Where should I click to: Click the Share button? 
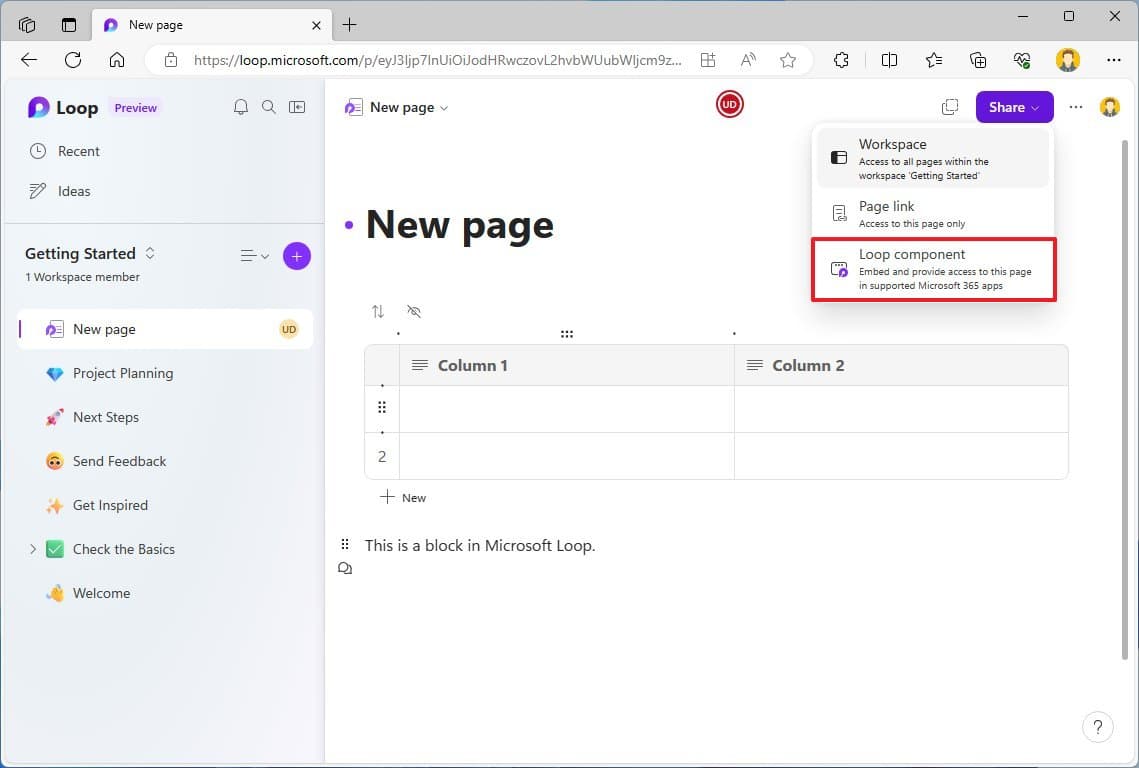pyautogui.click(x=1014, y=107)
